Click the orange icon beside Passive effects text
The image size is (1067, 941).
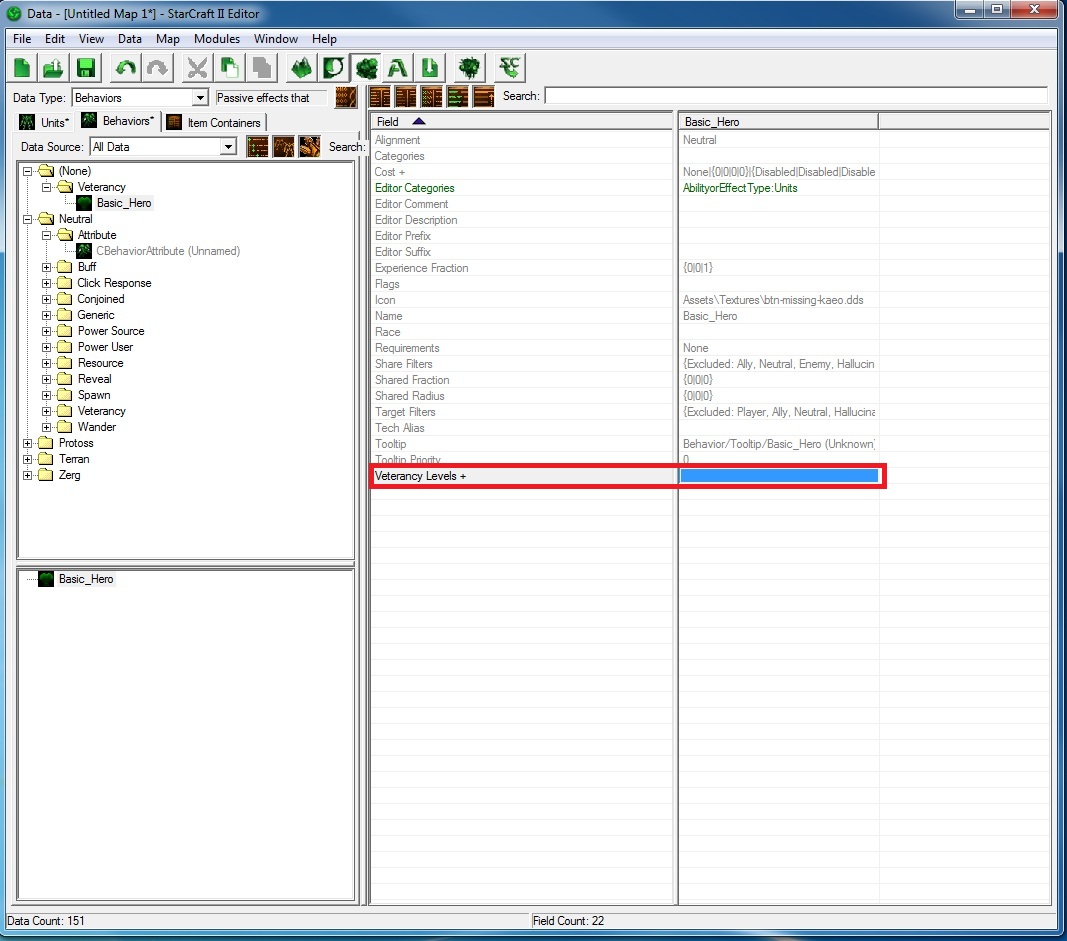pyautogui.click(x=346, y=97)
